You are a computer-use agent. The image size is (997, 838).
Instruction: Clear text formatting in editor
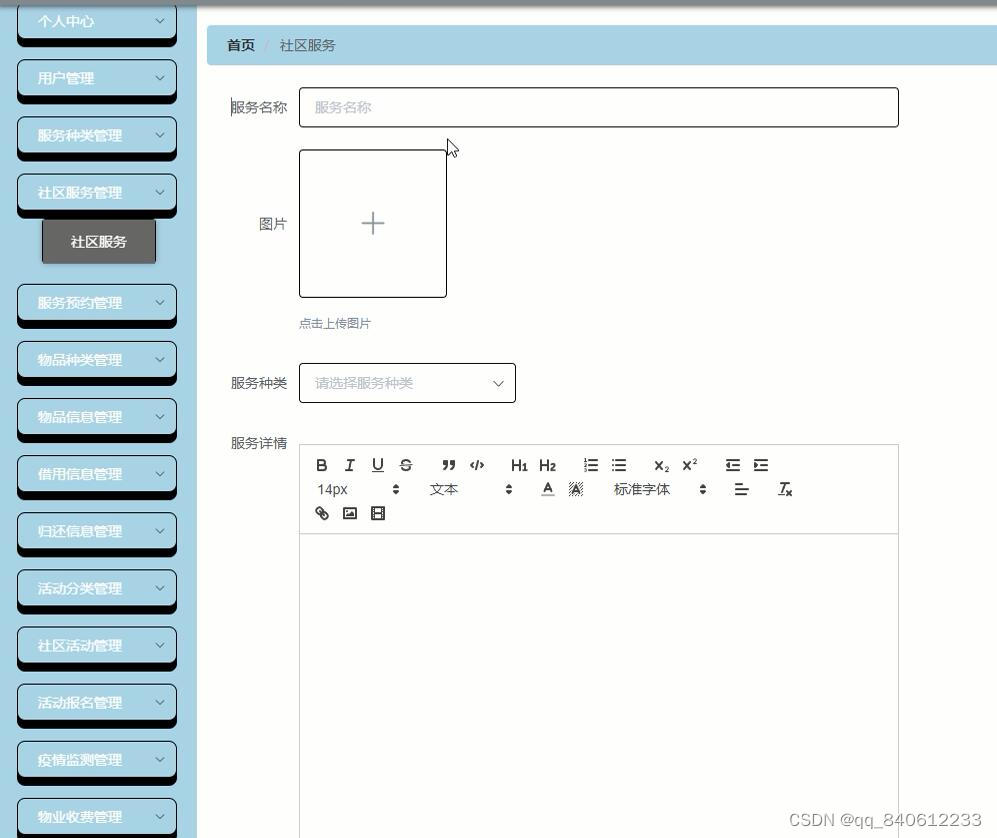coord(785,489)
